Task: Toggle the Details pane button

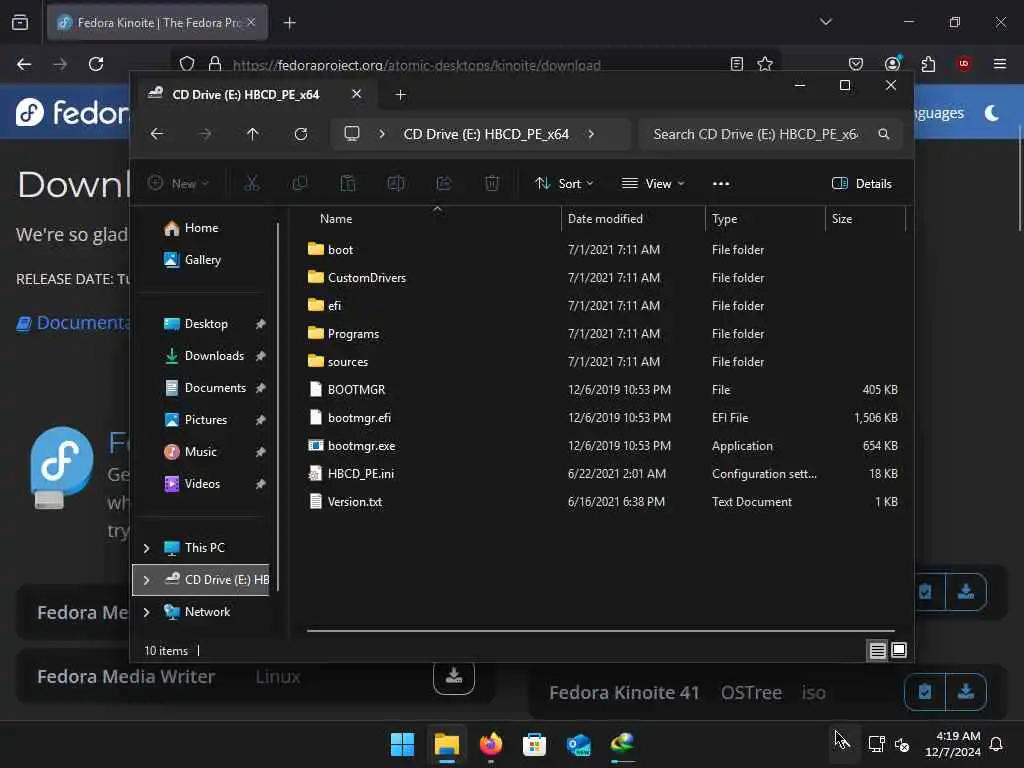Action: click(x=861, y=184)
